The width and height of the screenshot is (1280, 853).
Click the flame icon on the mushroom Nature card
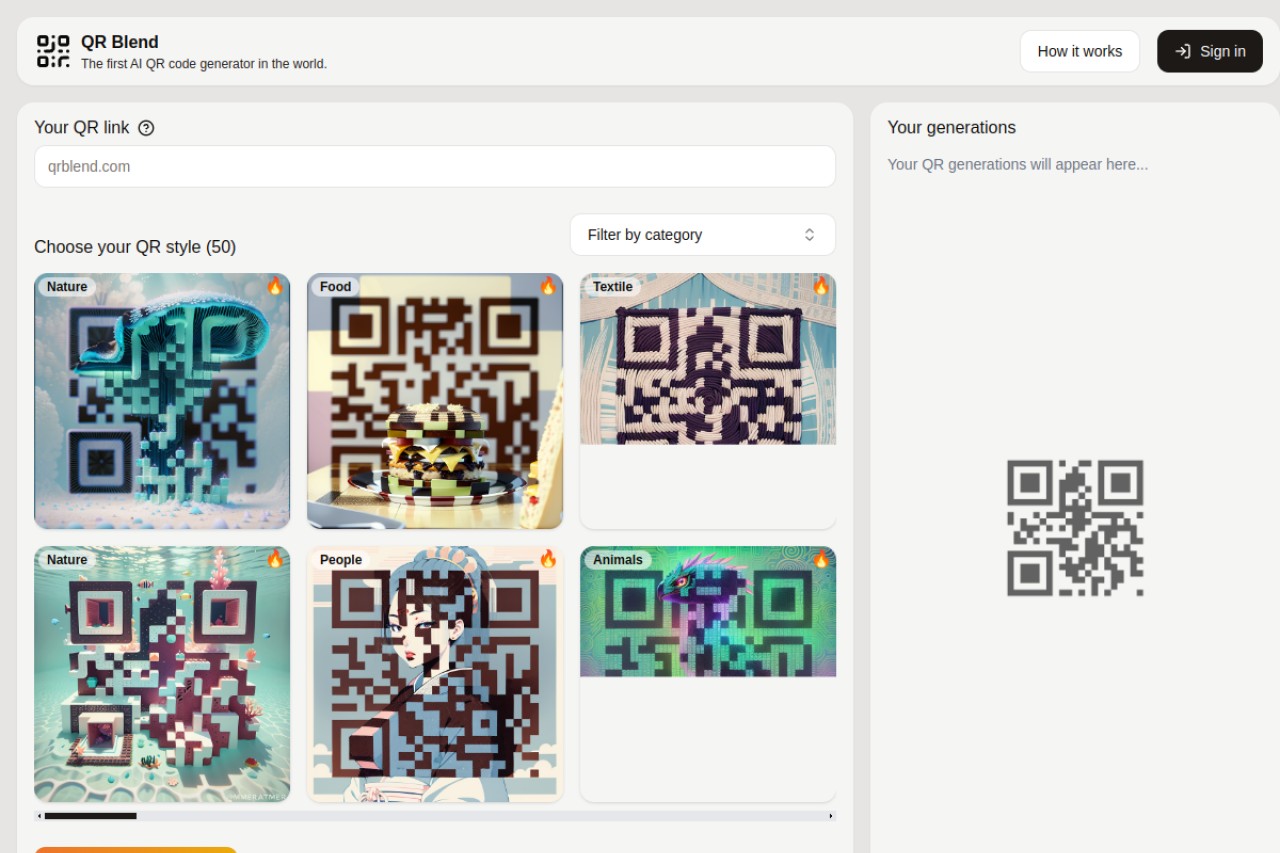click(275, 286)
